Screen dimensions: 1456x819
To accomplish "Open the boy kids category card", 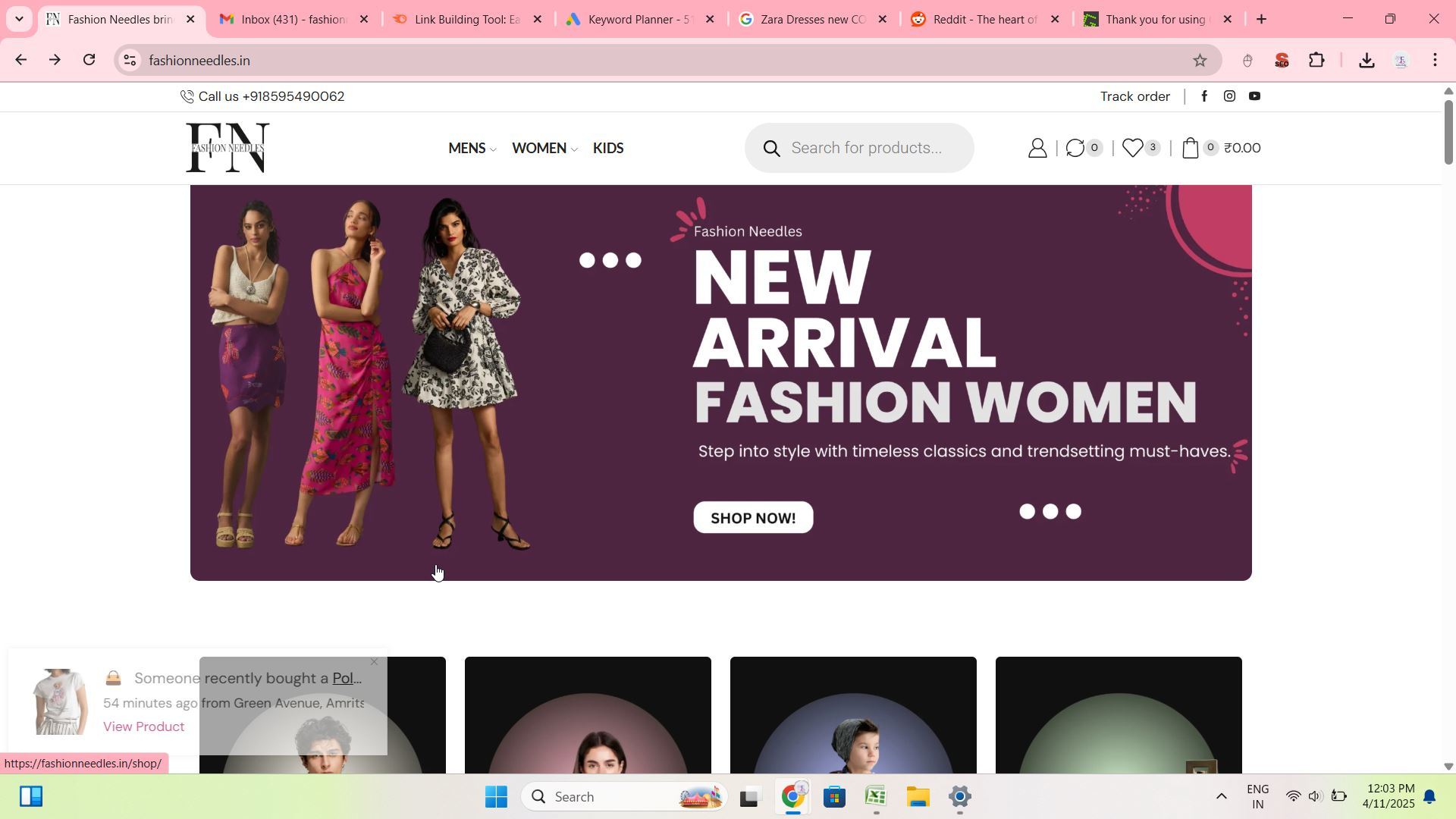I will click(x=853, y=715).
